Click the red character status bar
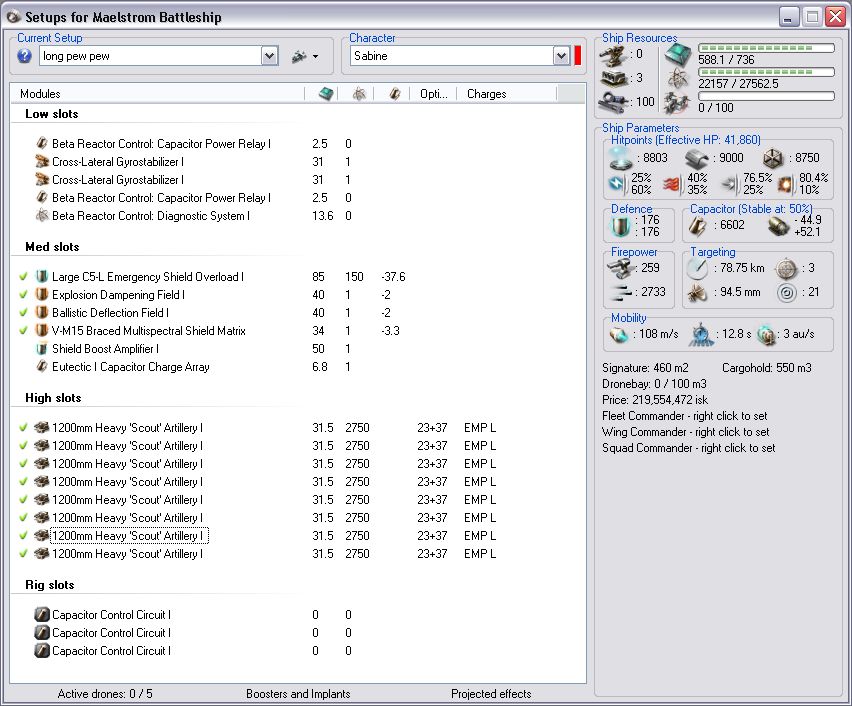 click(x=578, y=55)
